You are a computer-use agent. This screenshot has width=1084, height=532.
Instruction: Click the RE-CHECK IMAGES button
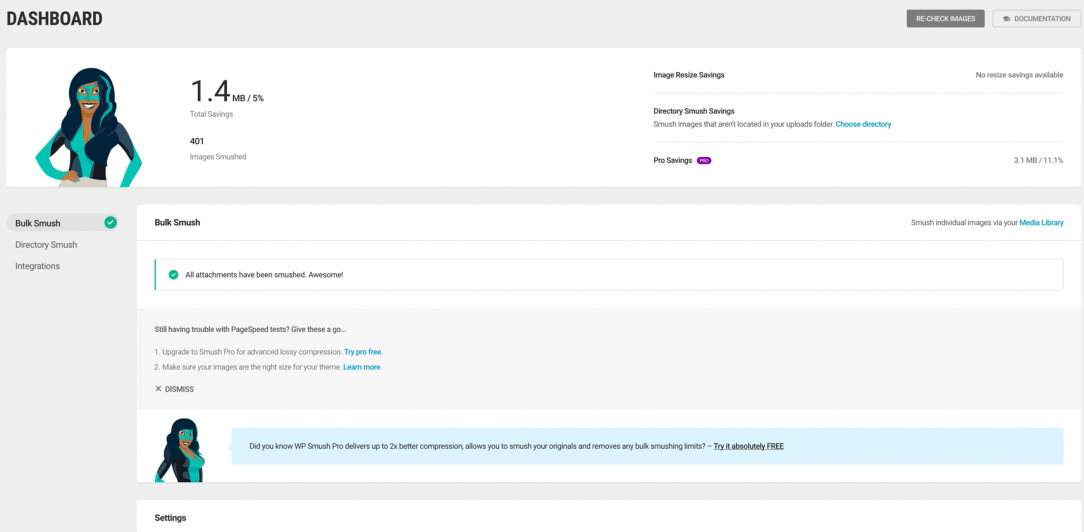945,19
